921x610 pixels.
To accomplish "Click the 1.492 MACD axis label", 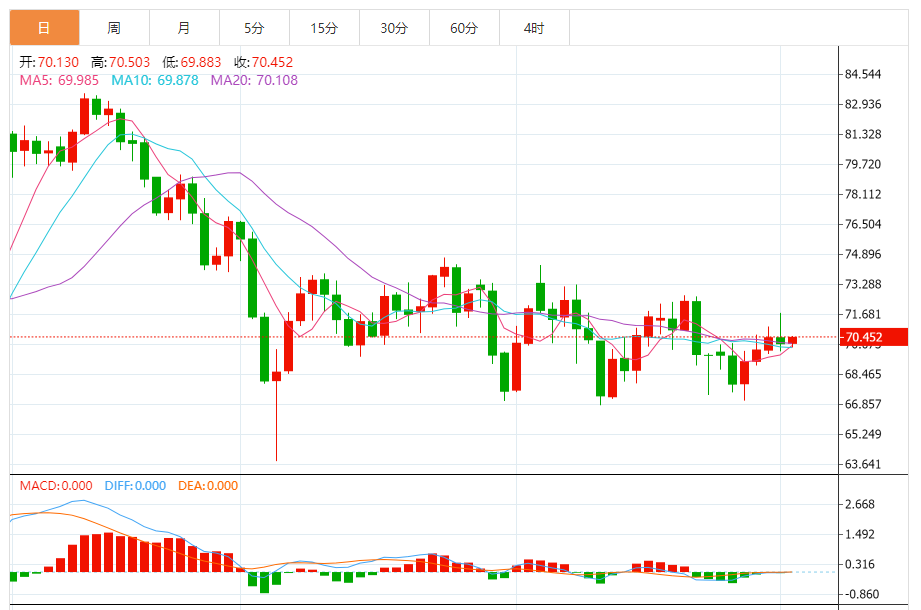I will pyautogui.click(x=860, y=534).
